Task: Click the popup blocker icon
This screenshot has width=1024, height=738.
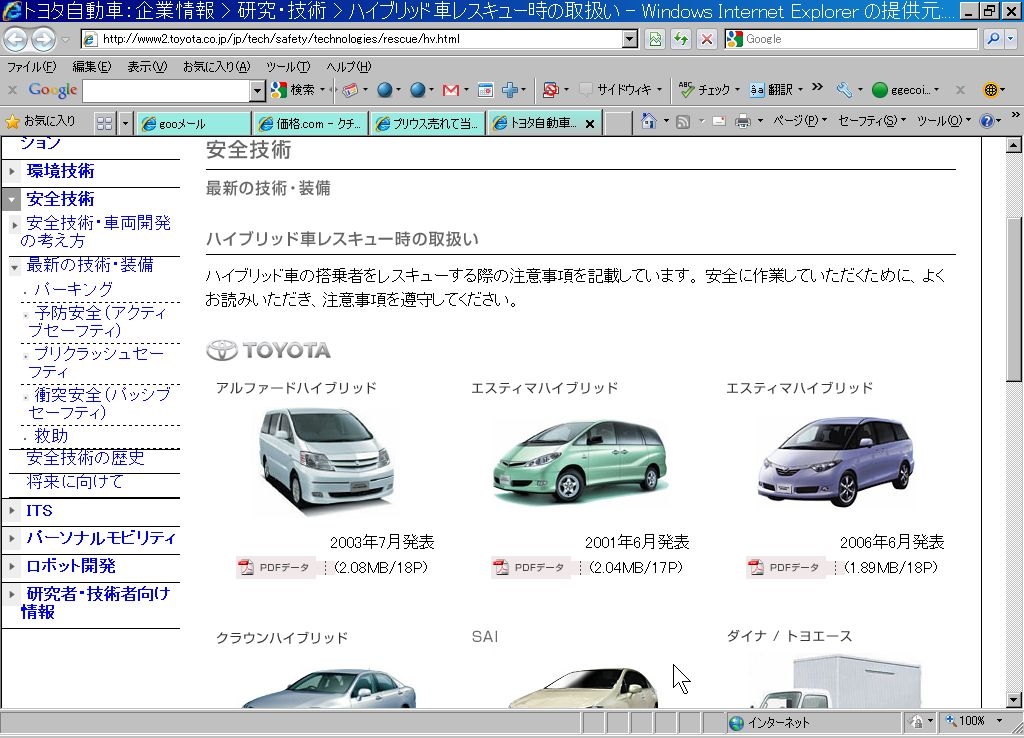Action: tap(551, 90)
